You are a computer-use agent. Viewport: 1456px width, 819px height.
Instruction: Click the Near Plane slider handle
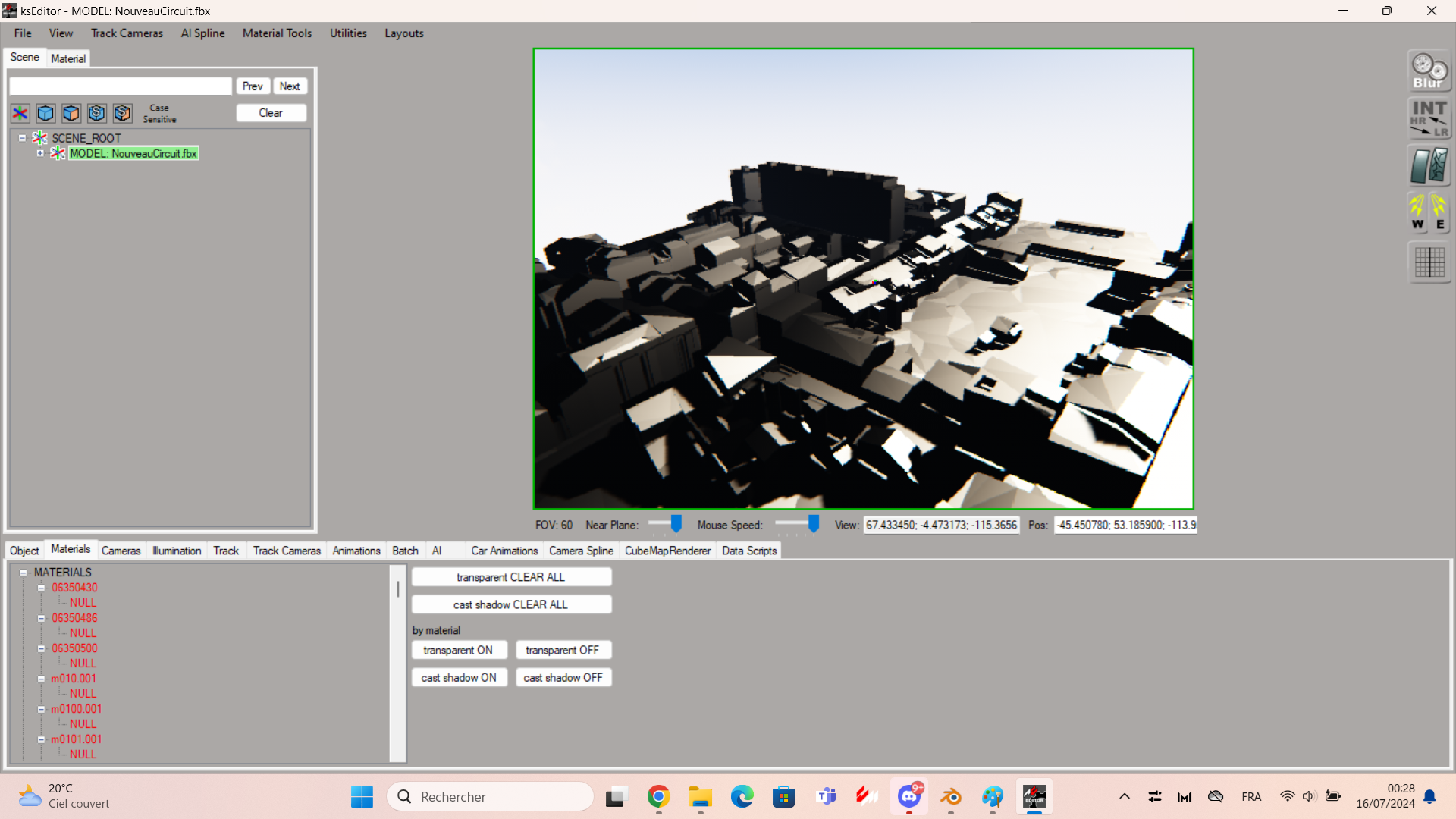click(676, 524)
